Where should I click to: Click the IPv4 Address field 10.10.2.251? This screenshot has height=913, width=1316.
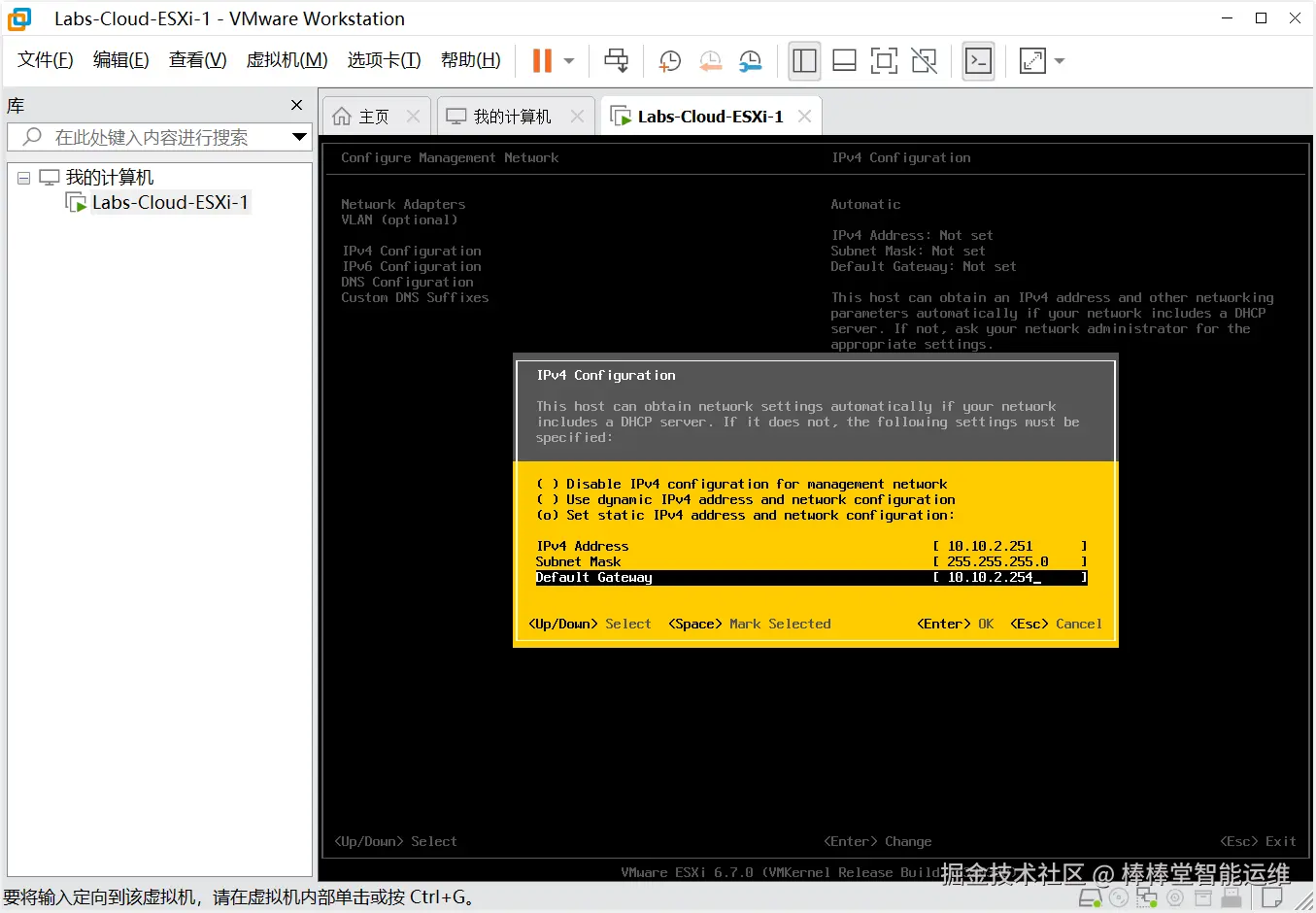tap(1010, 546)
